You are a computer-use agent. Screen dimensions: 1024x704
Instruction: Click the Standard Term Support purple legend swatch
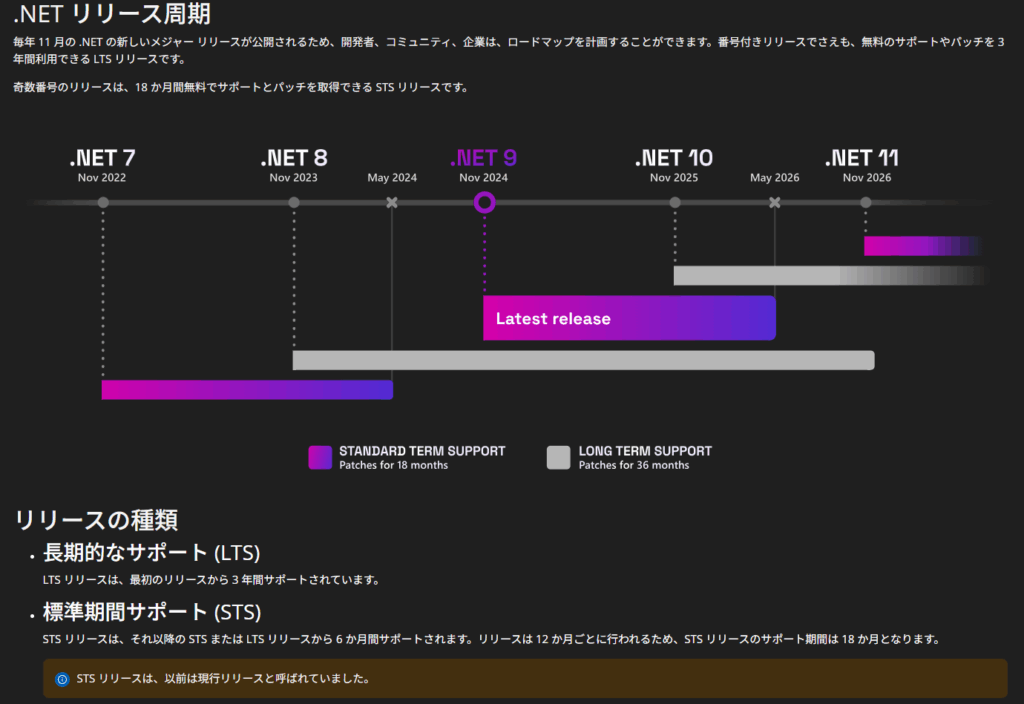320,457
